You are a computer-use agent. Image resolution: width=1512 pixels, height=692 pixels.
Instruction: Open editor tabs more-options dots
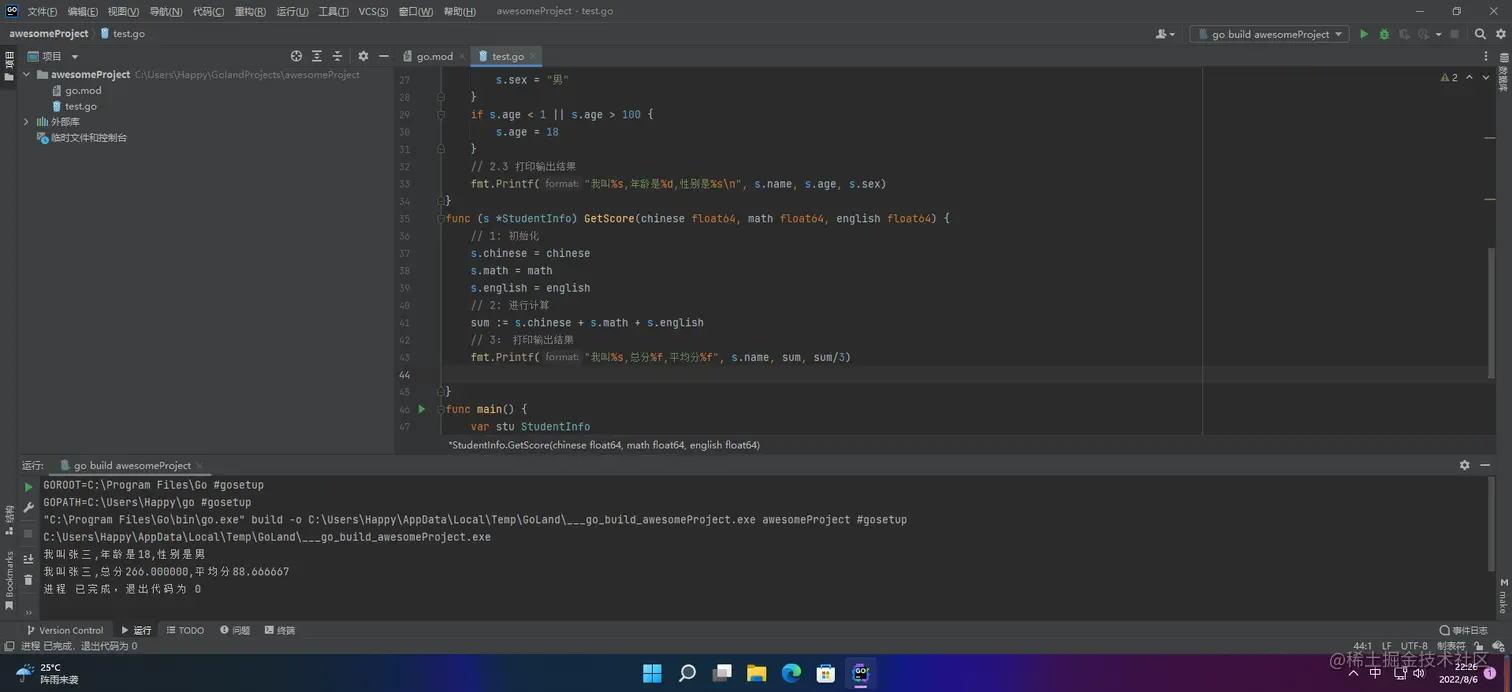[1487, 56]
